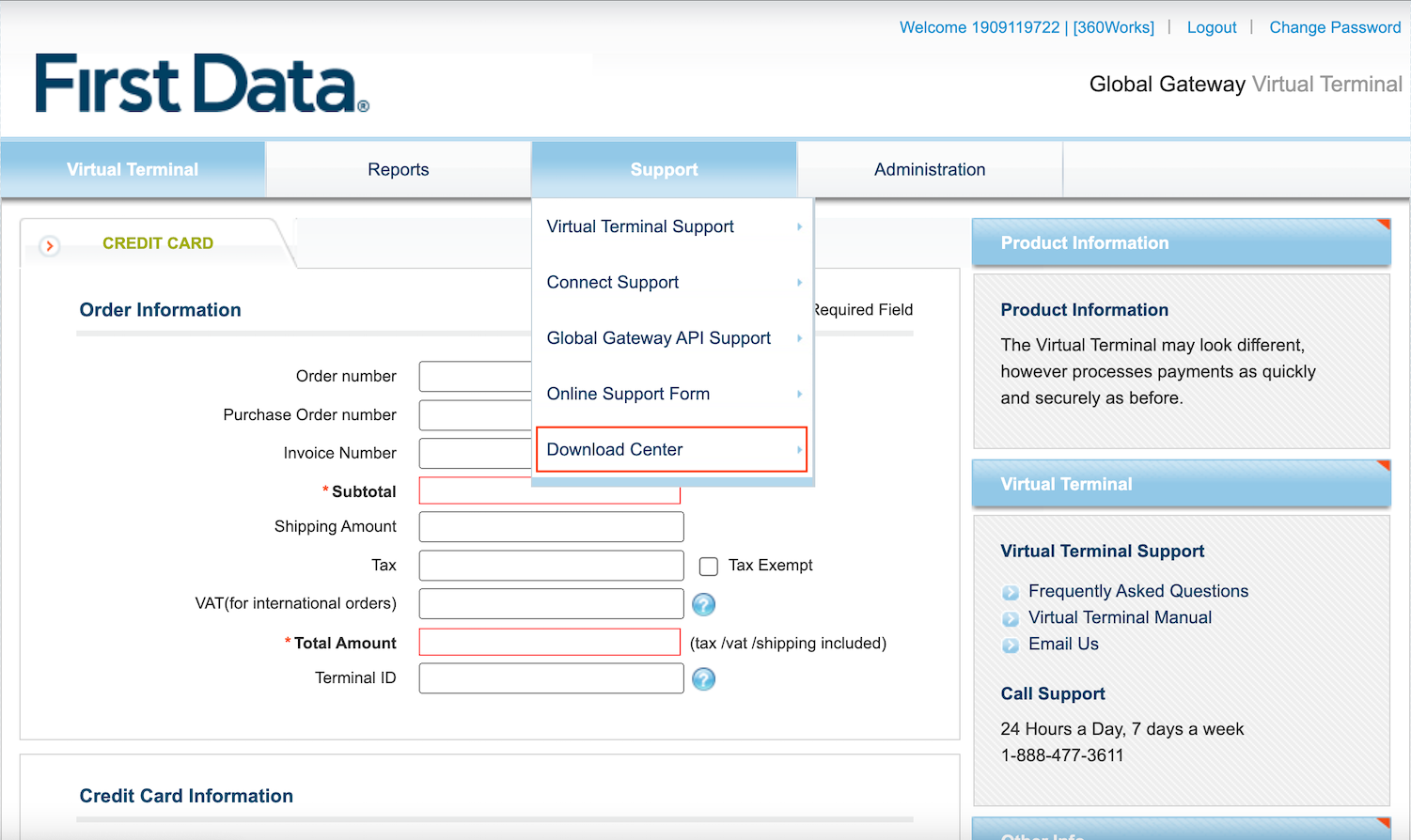Choose Global Gateway API Support menu item
The image size is (1411, 840).
pyautogui.click(x=672, y=338)
